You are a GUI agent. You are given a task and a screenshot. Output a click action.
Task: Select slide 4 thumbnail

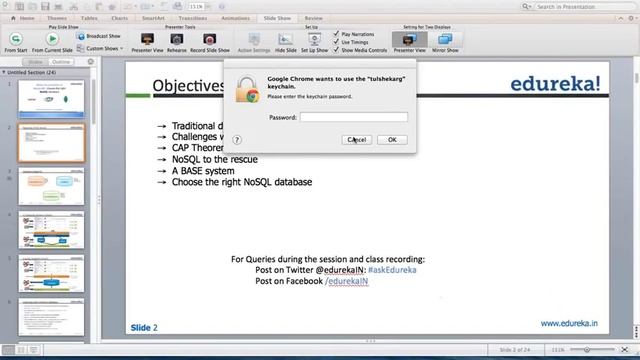tap(51, 230)
